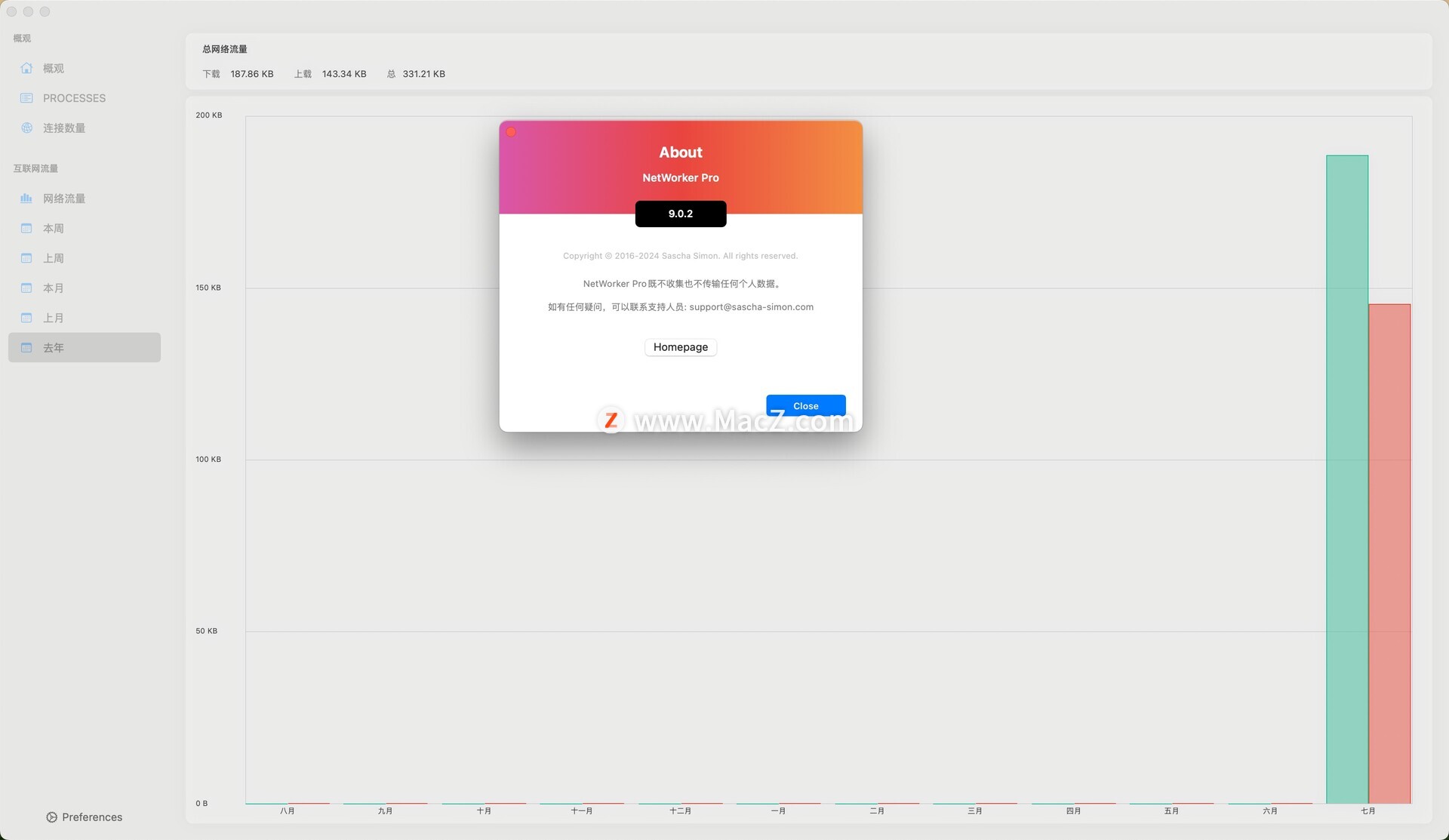The width and height of the screenshot is (1449, 840).
Task: Click the list icon beside PROCESSES
Action: 26,98
